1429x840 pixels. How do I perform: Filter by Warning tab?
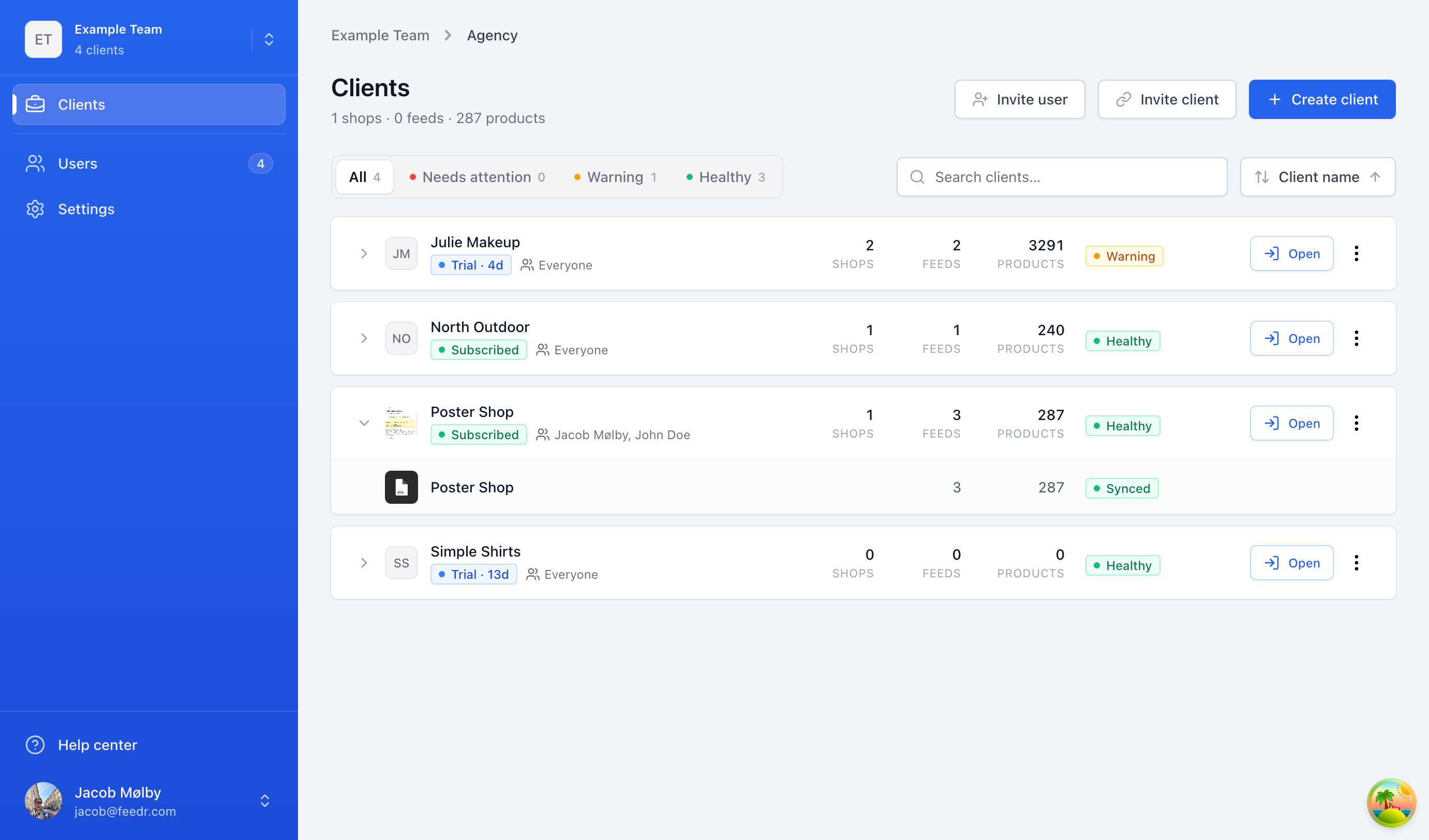pos(615,177)
